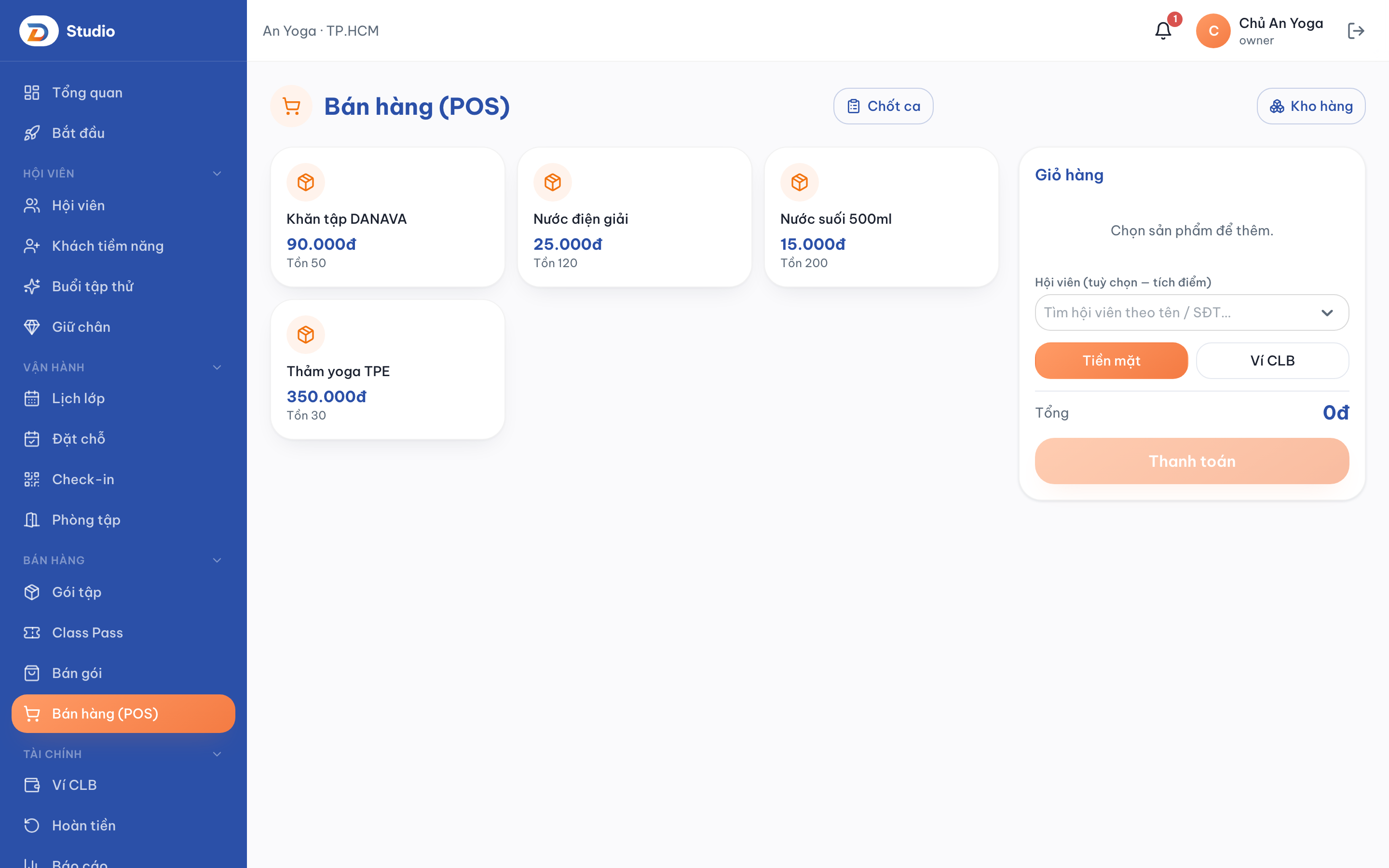Select Ví CLB payment method
This screenshot has height=868, width=1389.
[x=1272, y=361]
